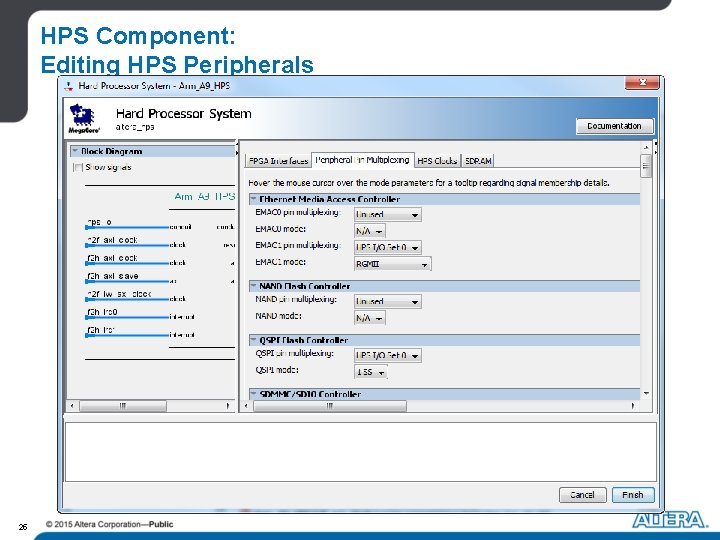The image size is (720, 540).
Task: Select the f2h_irq1 signal
Action: 101,330
